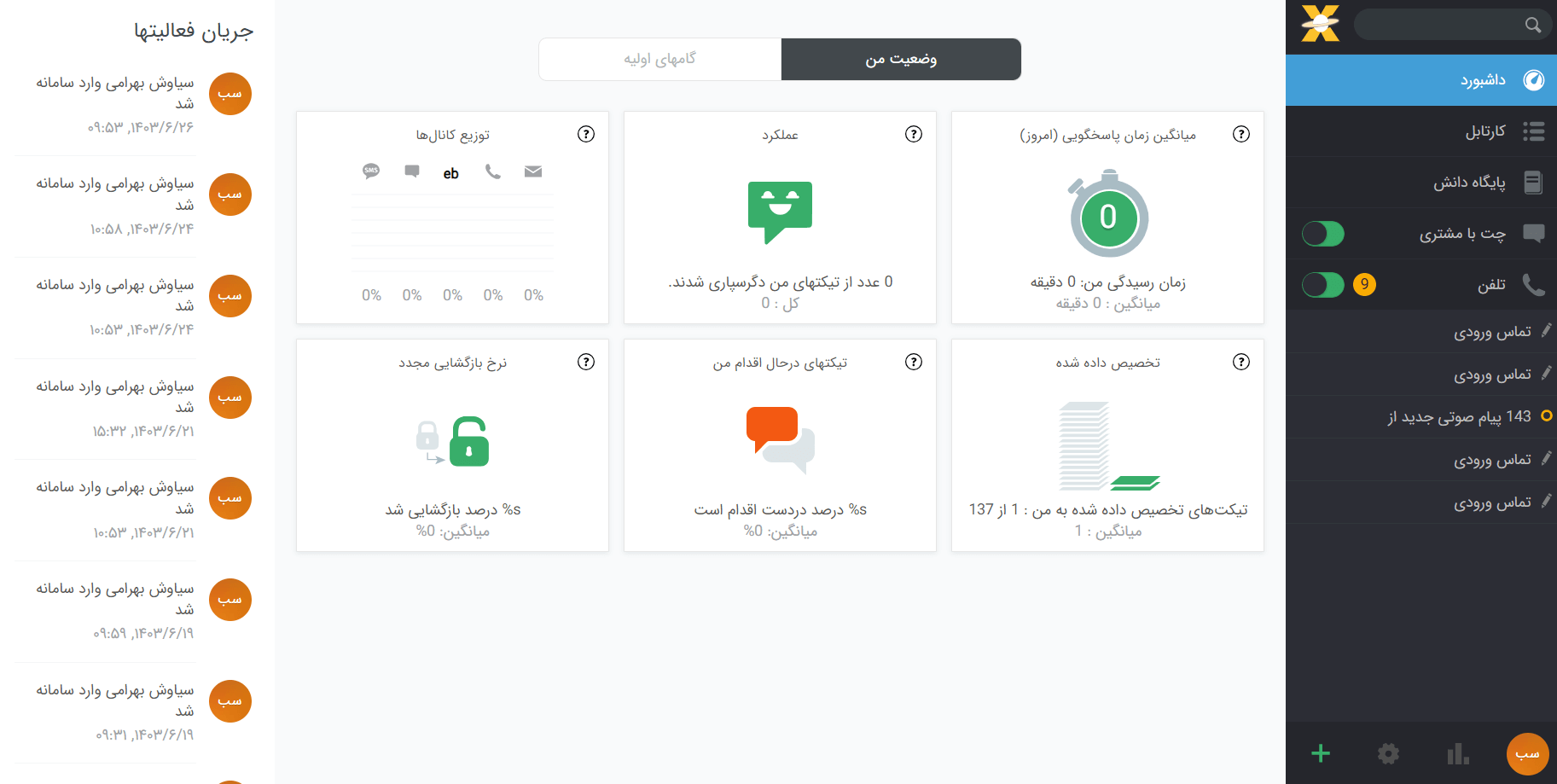Click help icon on نرخ بازگشایی مجدد card
The width and height of the screenshot is (1557, 784).
586,362
